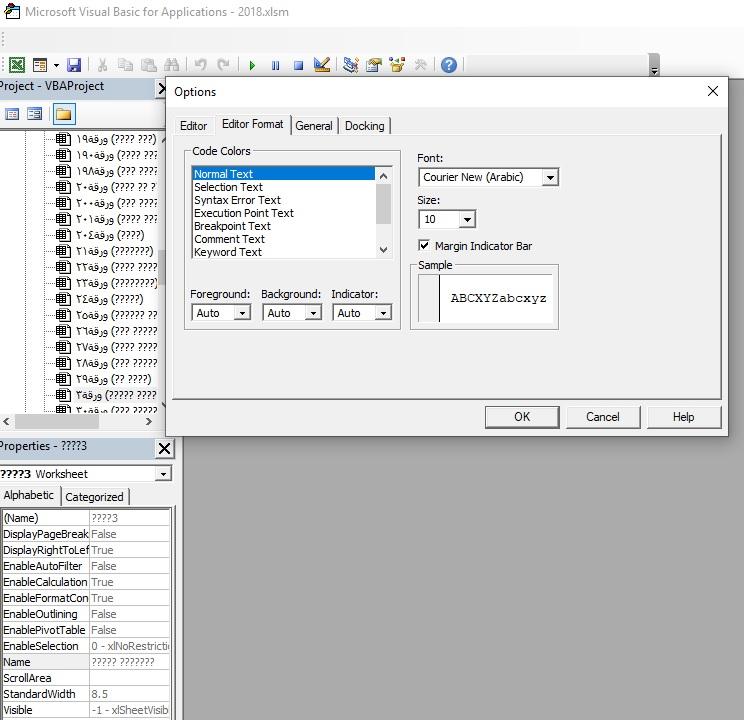Select the Categorized properties tab
The height and width of the screenshot is (720, 744).
pyautogui.click(x=94, y=497)
